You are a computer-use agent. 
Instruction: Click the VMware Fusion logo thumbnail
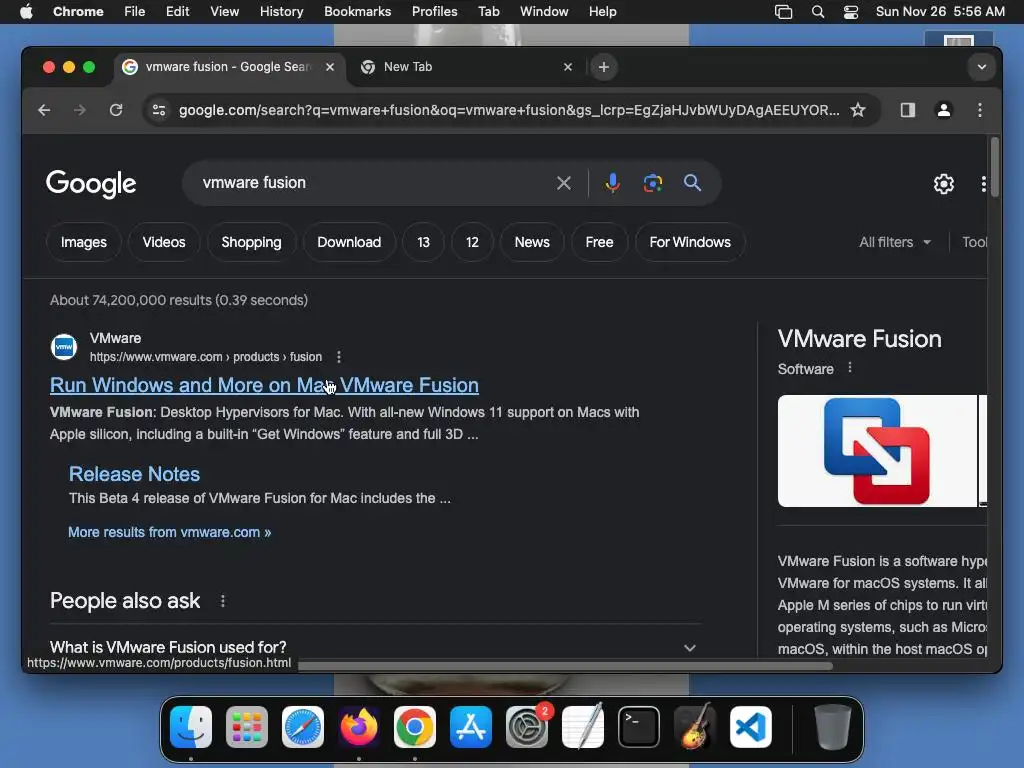pyautogui.click(x=877, y=451)
